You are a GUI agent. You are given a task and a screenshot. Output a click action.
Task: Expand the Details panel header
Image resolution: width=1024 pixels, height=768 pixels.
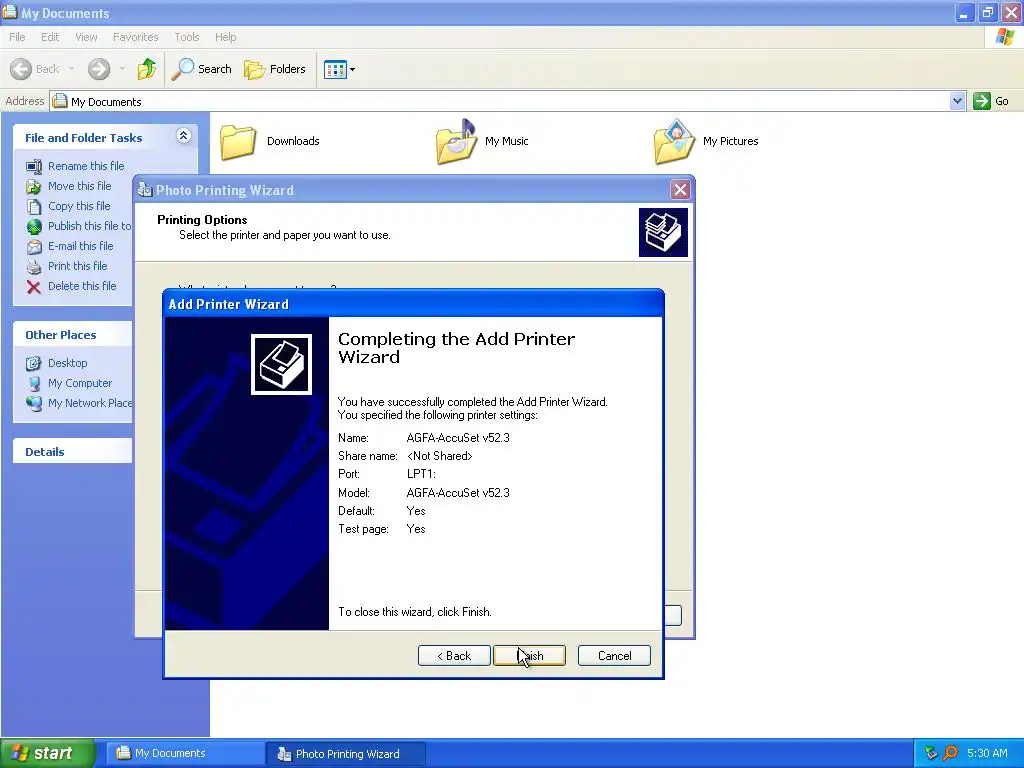pos(72,451)
